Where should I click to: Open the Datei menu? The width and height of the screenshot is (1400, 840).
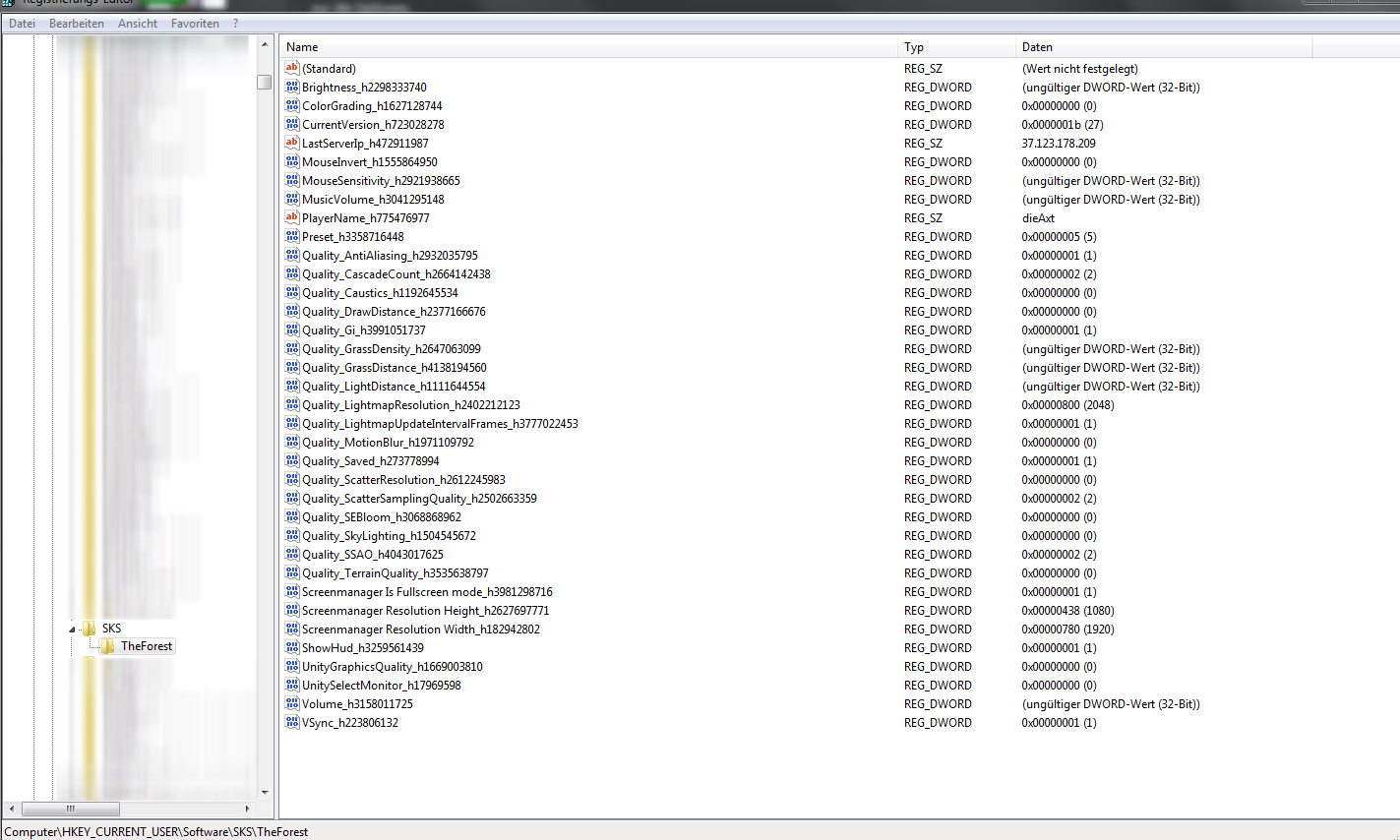click(22, 24)
